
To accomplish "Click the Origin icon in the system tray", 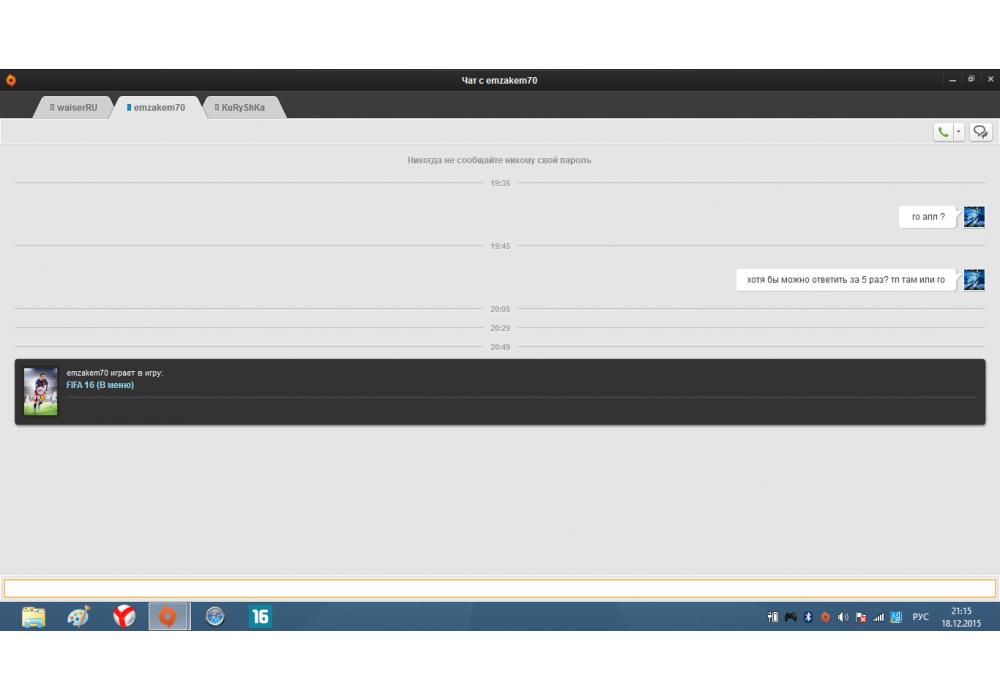I will (x=825, y=616).
